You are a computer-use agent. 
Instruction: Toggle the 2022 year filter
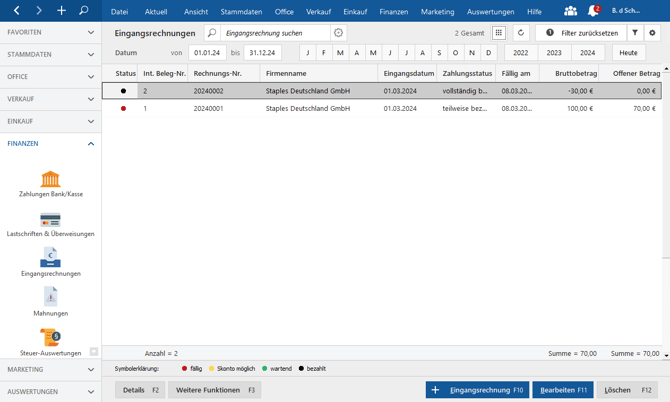coord(520,53)
